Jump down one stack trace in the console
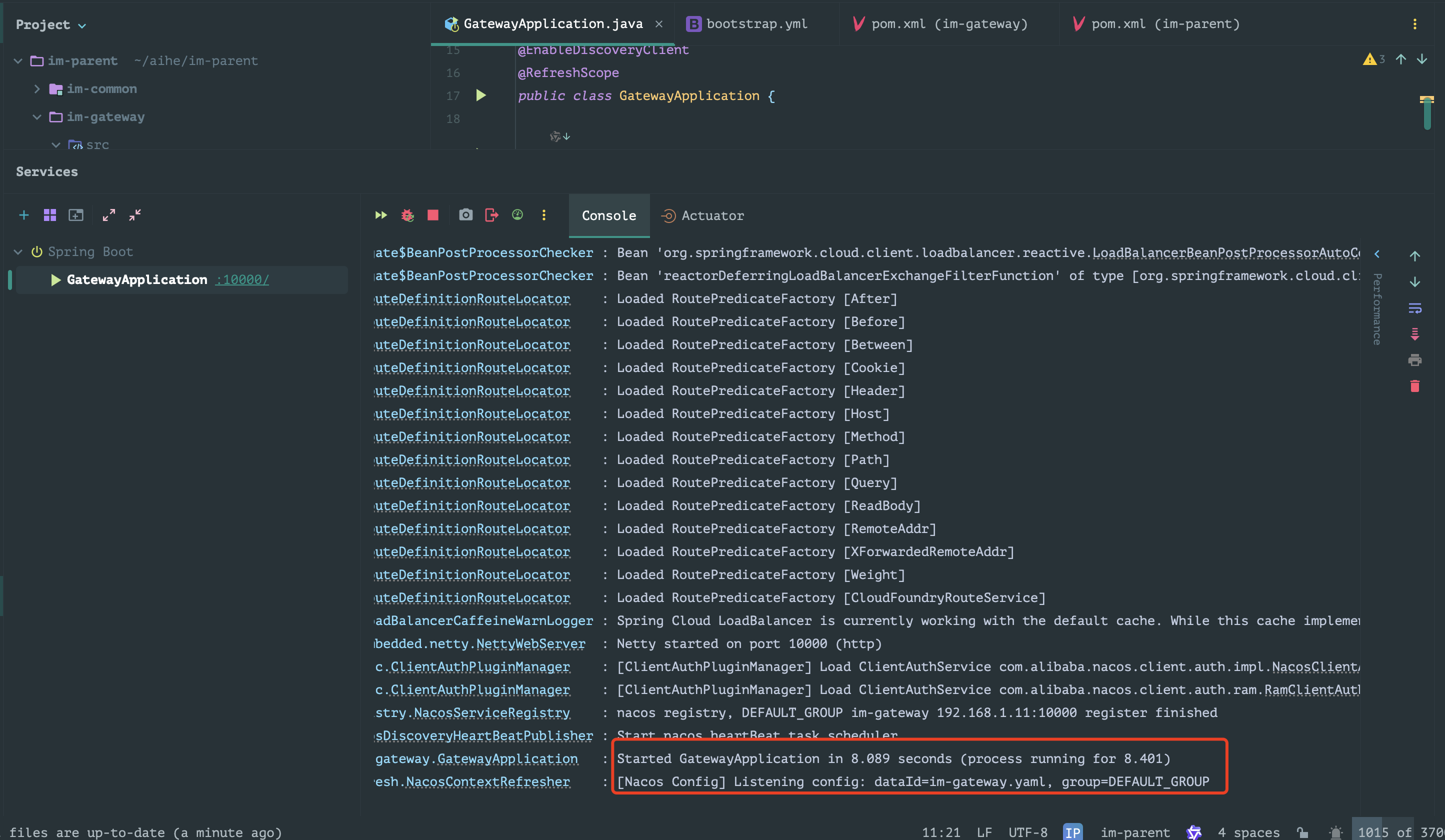This screenshot has width=1445, height=840. (1414, 282)
